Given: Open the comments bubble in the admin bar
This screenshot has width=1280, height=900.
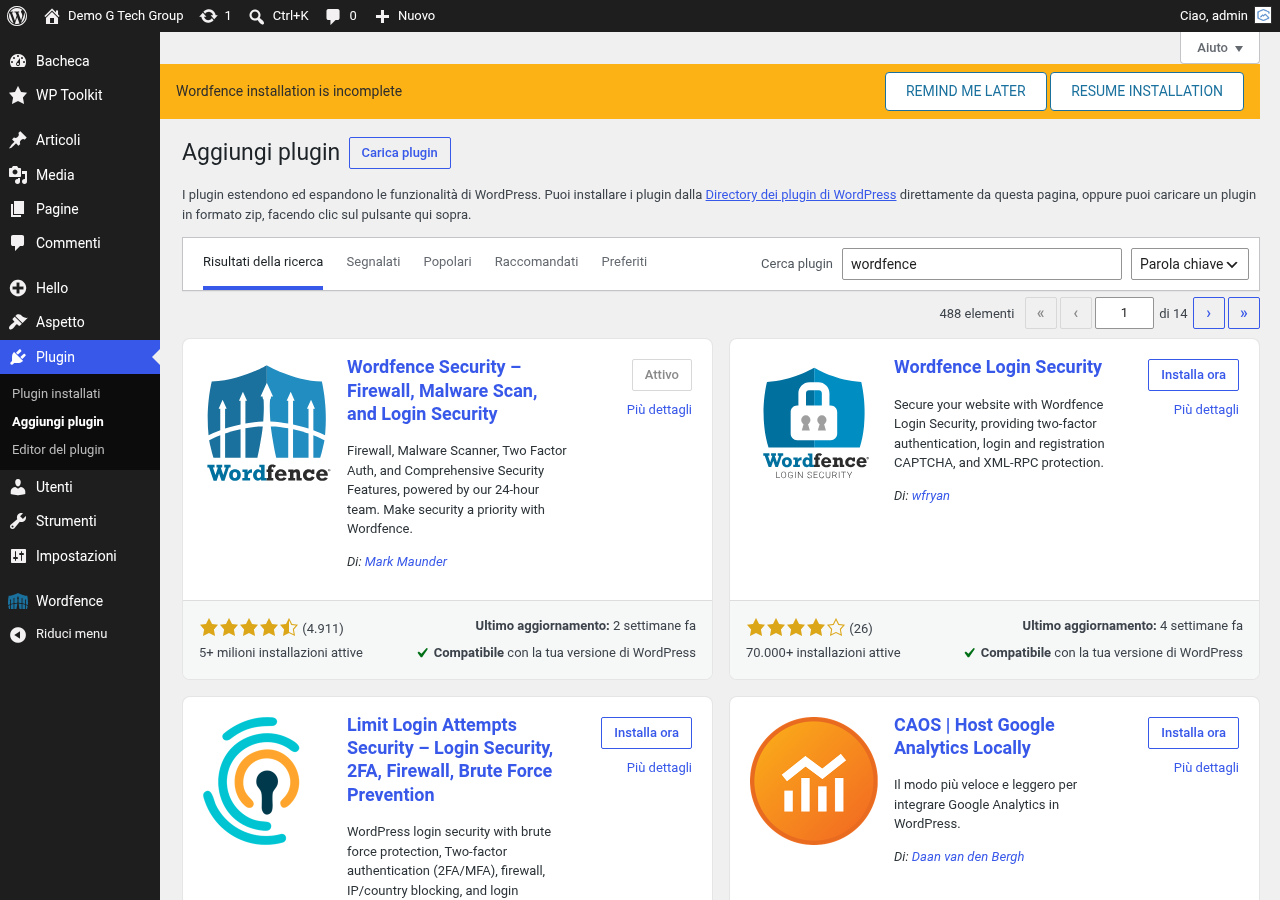Looking at the screenshot, I should [334, 16].
